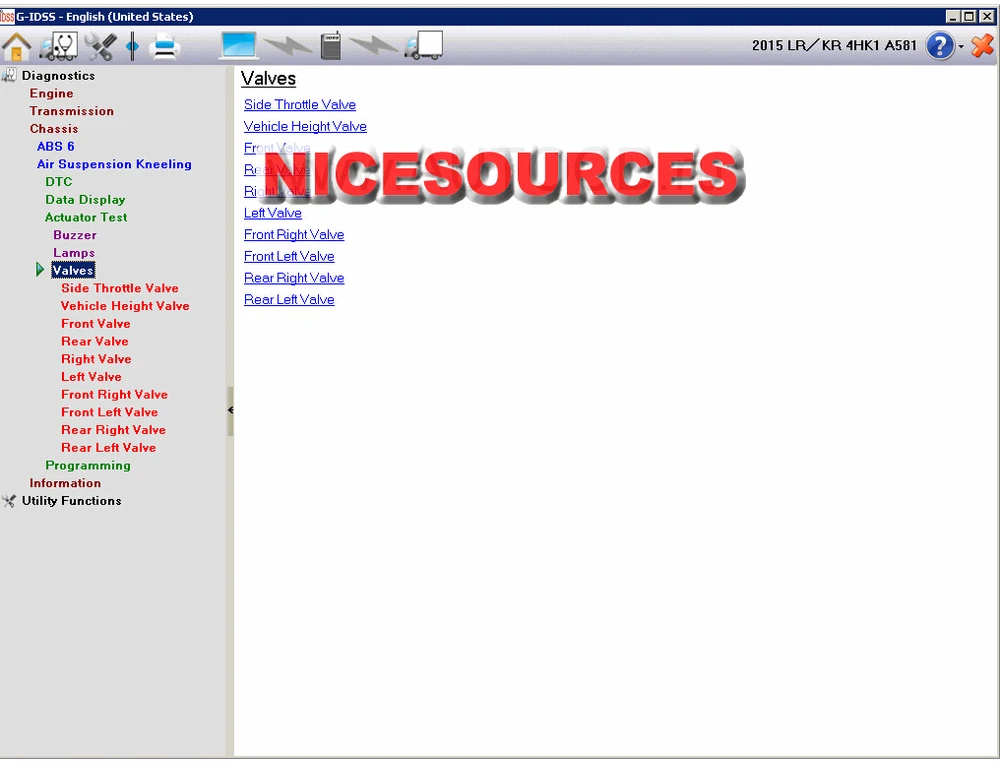Open the vehicle diagnostics stethoscope icon

pyautogui.click(x=58, y=47)
